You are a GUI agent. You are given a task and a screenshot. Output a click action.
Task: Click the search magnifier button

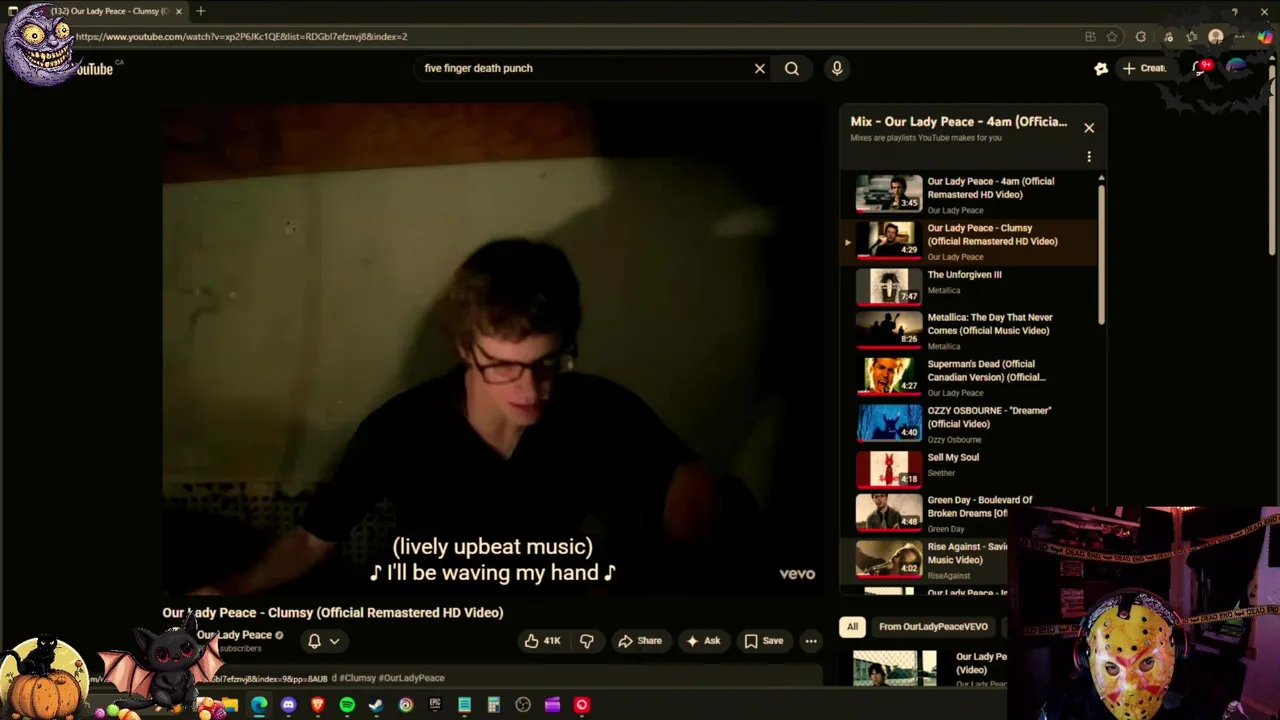click(791, 68)
